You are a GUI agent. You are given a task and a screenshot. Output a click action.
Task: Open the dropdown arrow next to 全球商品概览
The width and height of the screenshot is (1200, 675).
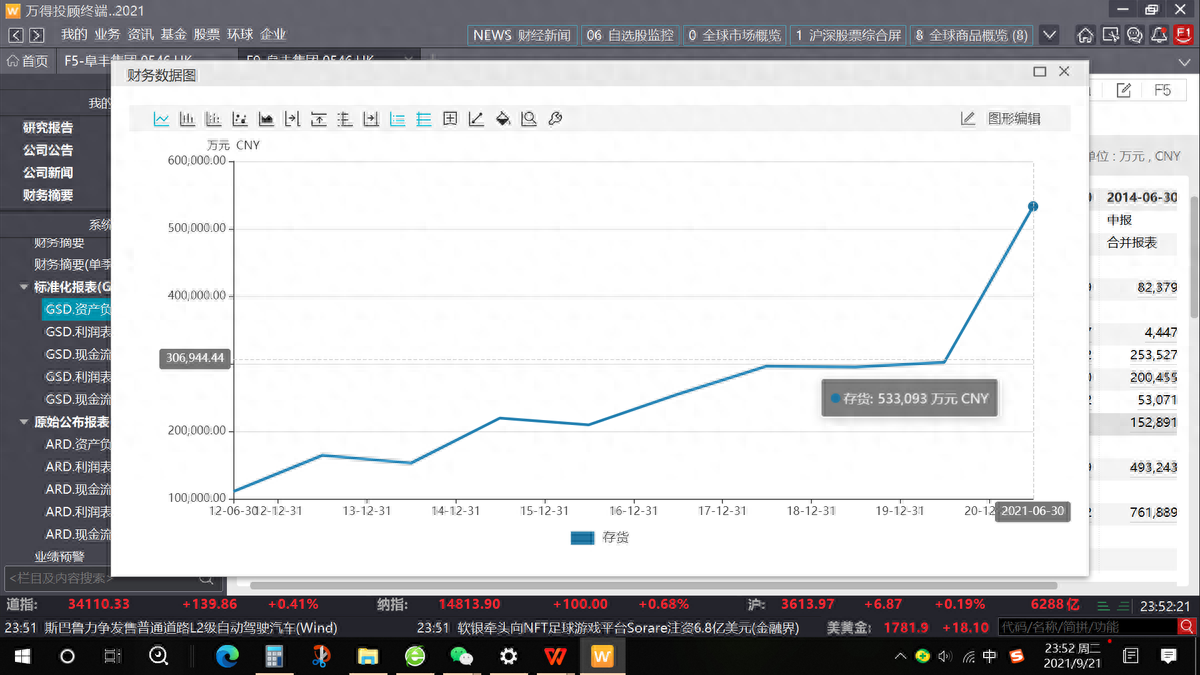(x=1049, y=35)
